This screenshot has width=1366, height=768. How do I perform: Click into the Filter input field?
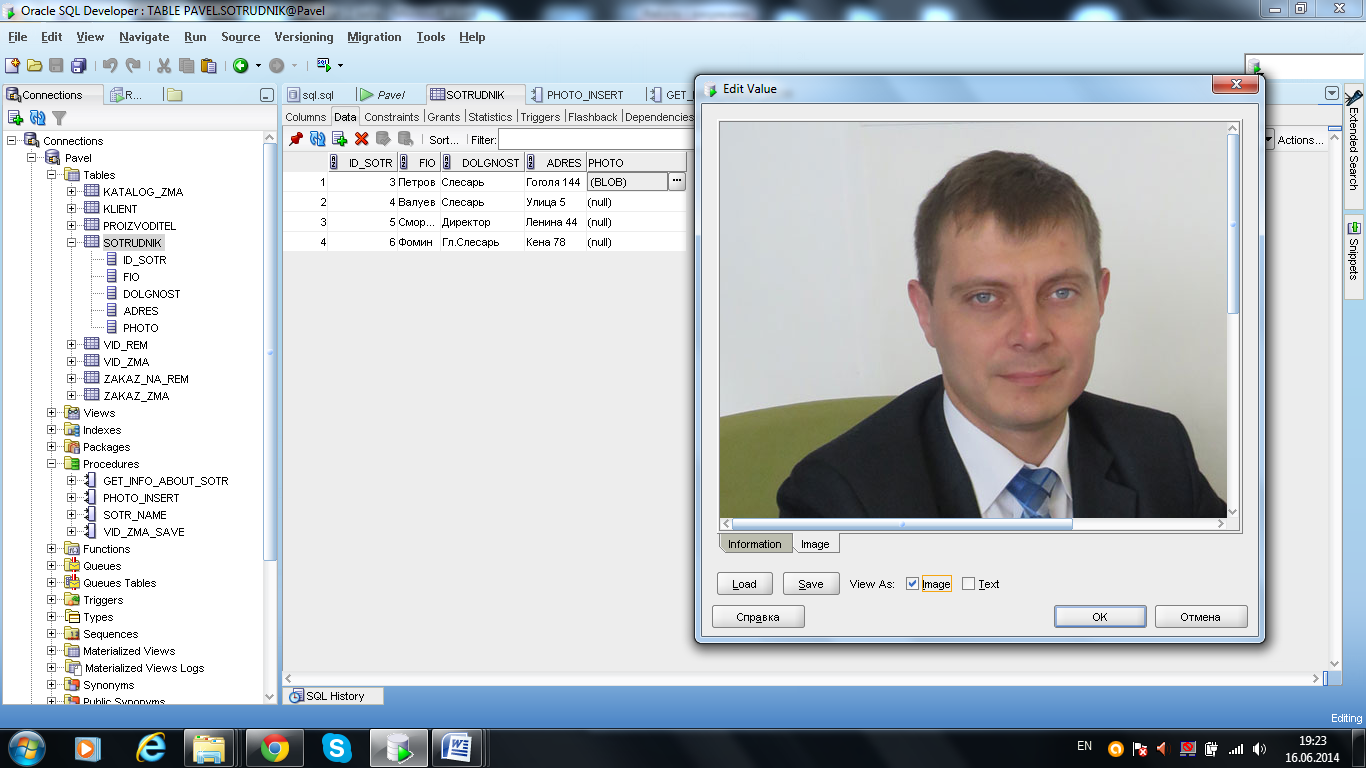point(596,140)
